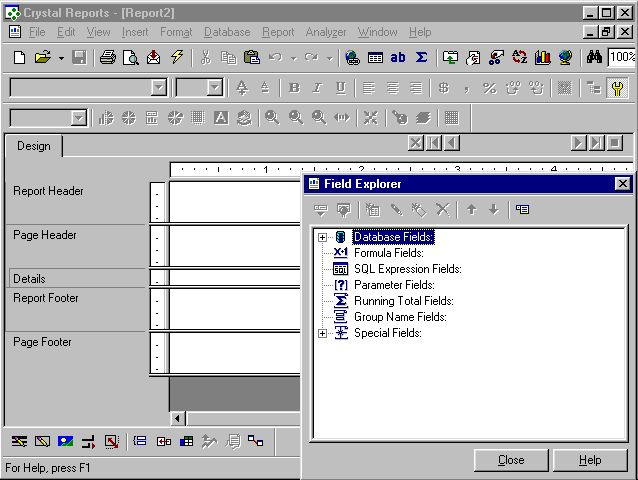Open the font name dropdown
This screenshot has height=480, width=638.
click(158, 87)
